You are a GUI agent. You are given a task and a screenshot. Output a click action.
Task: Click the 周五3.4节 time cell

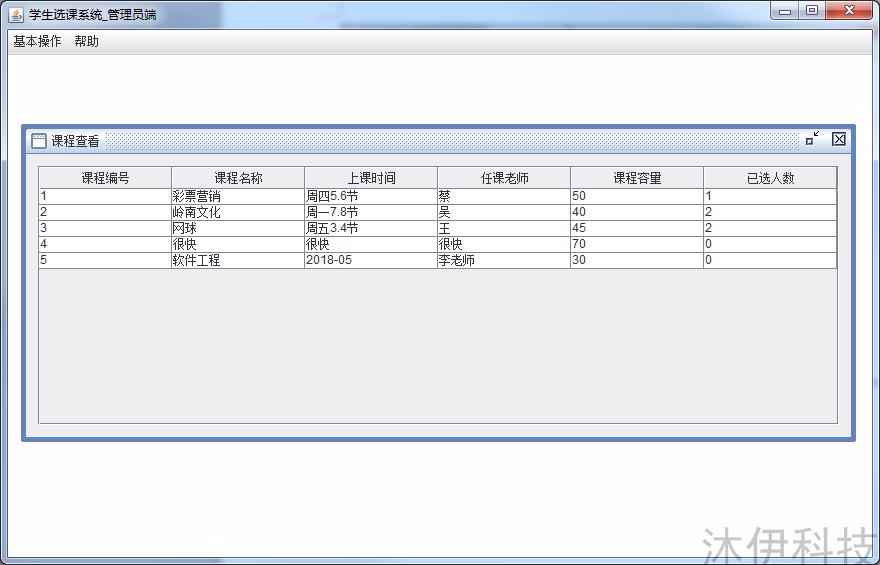371,228
